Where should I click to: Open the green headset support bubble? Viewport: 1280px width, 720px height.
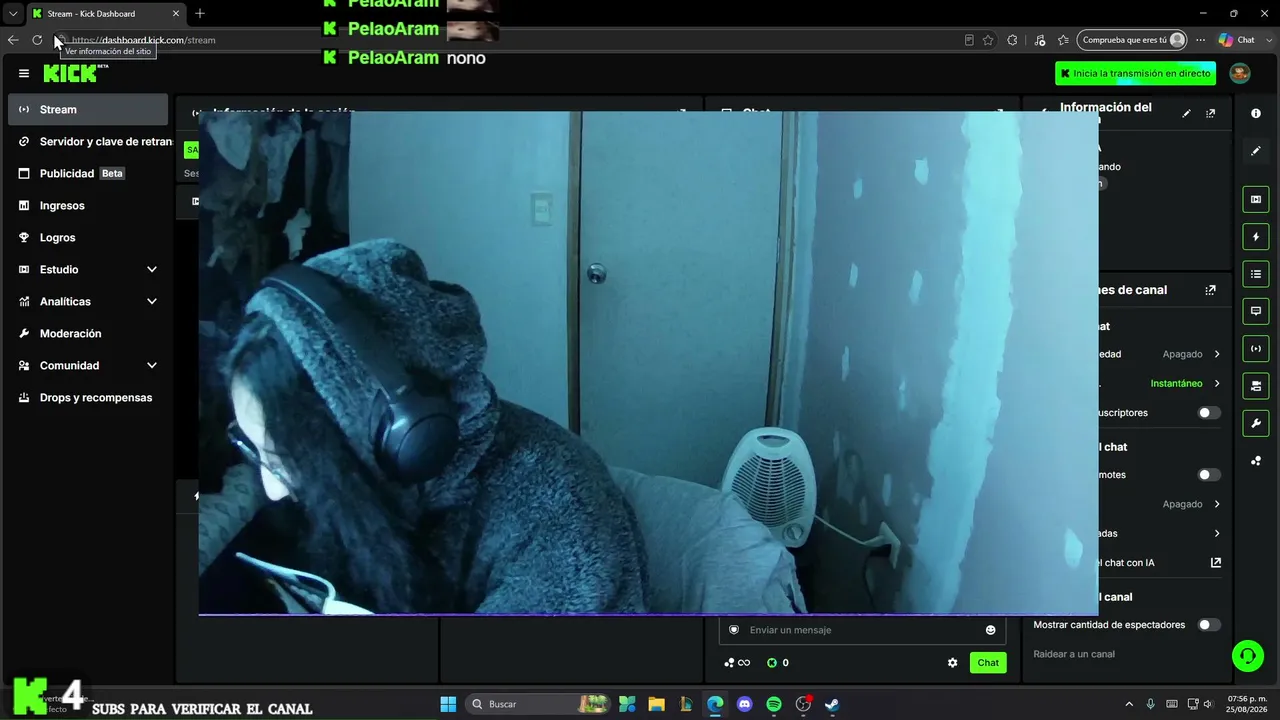(1247, 656)
